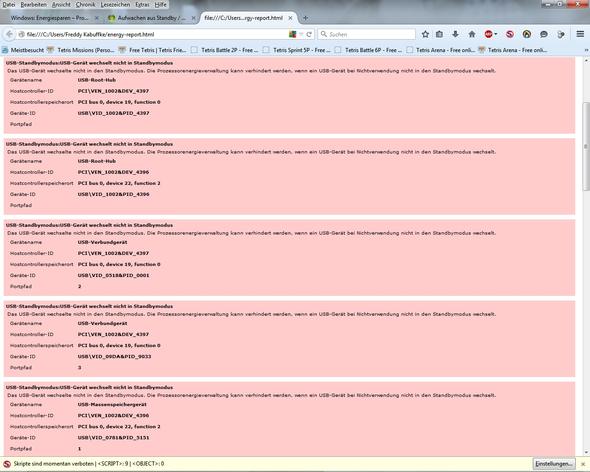Click the Adblock Plus icon
This screenshot has height=472, width=590.
488,34
